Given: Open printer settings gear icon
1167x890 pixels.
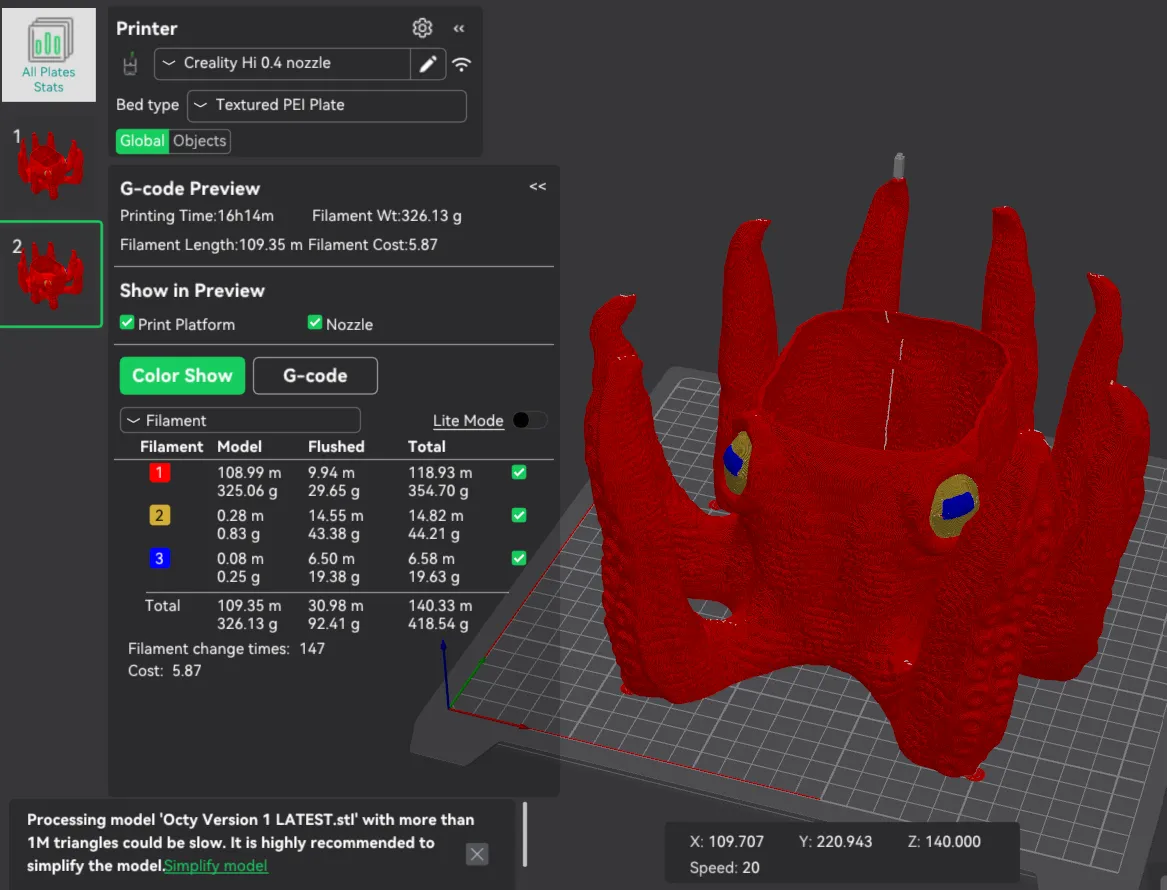Looking at the screenshot, I should click(x=422, y=28).
